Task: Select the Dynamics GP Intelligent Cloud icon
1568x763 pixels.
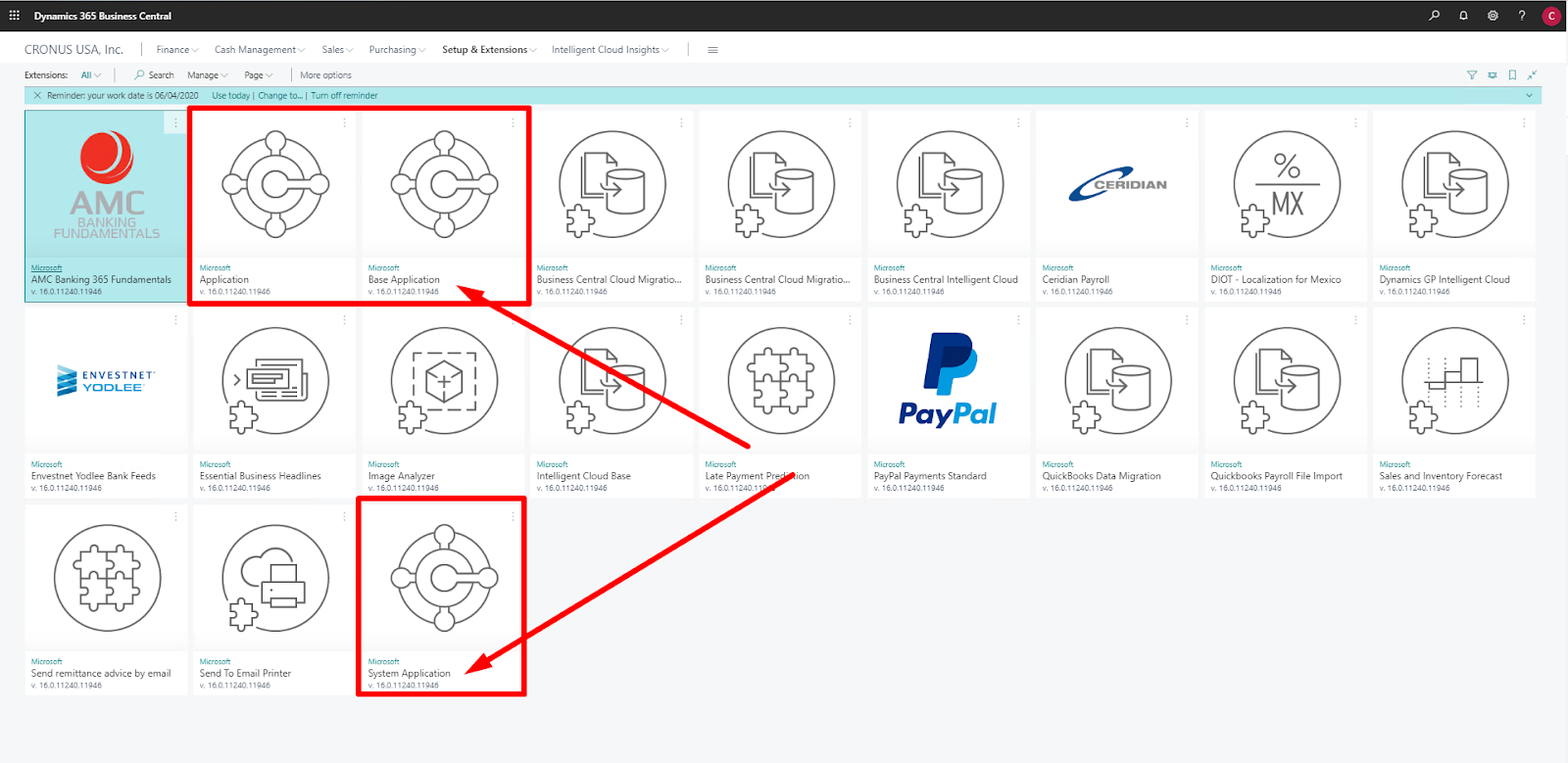Action: pos(1455,184)
